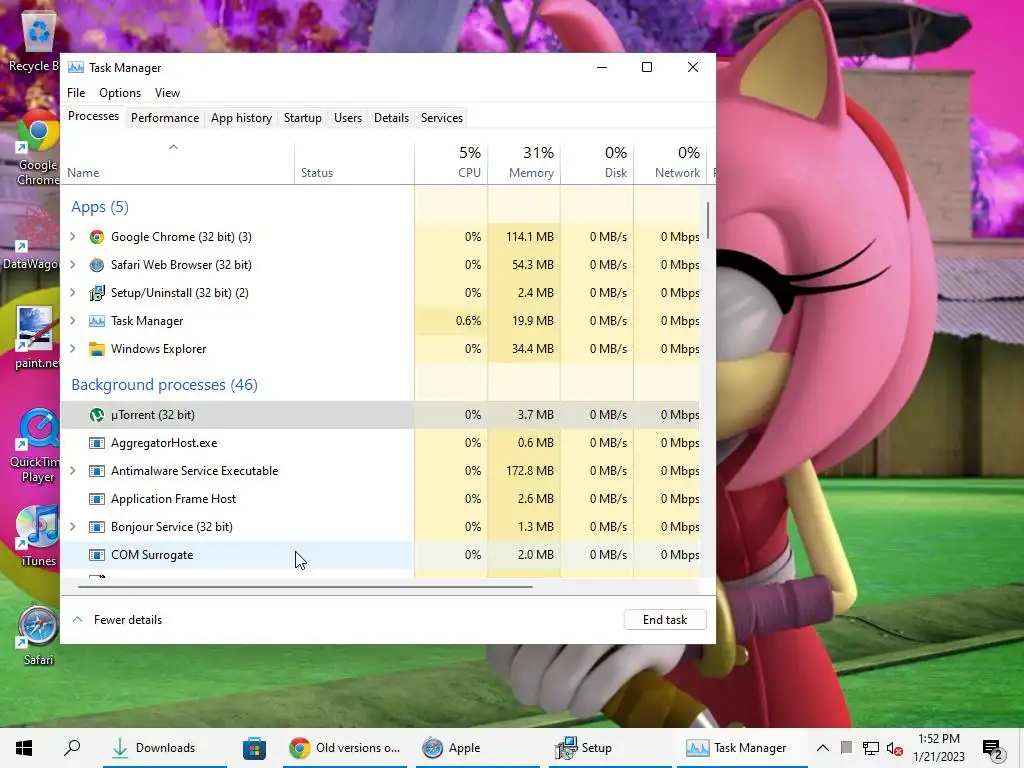
Task: Select the Apps (5) group header
Action: pos(100,207)
